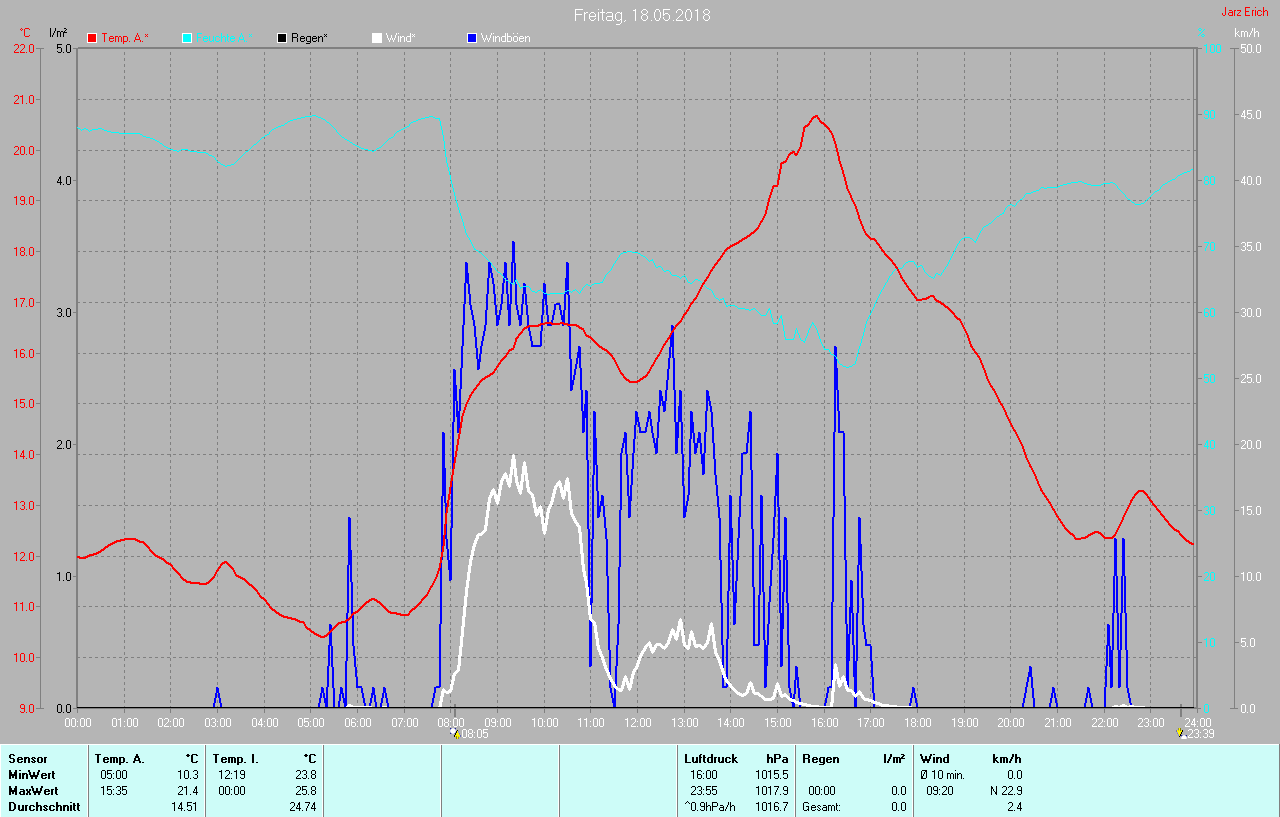The height and width of the screenshot is (817, 1280).
Task: Click the km/h axis unit label
Action: [1246, 33]
